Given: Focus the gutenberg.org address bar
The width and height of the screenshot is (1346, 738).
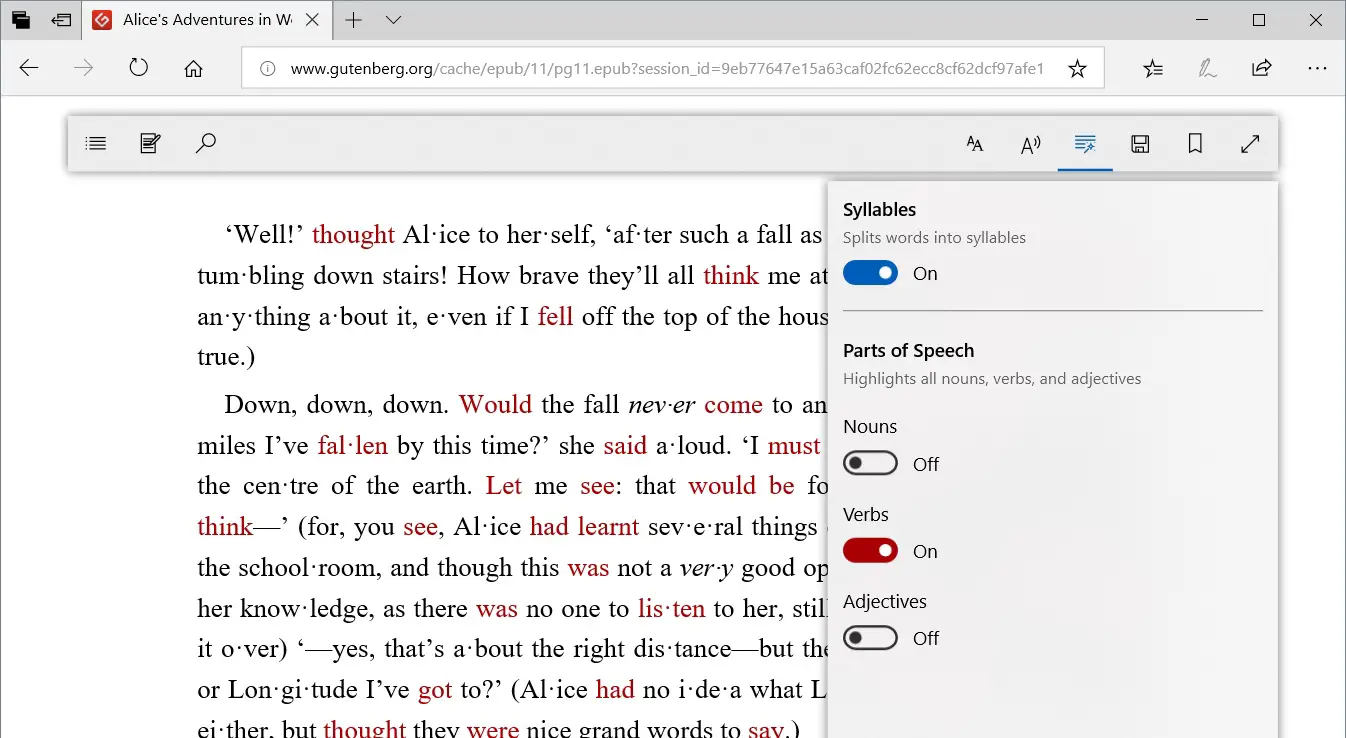Looking at the screenshot, I should coord(667,69).
